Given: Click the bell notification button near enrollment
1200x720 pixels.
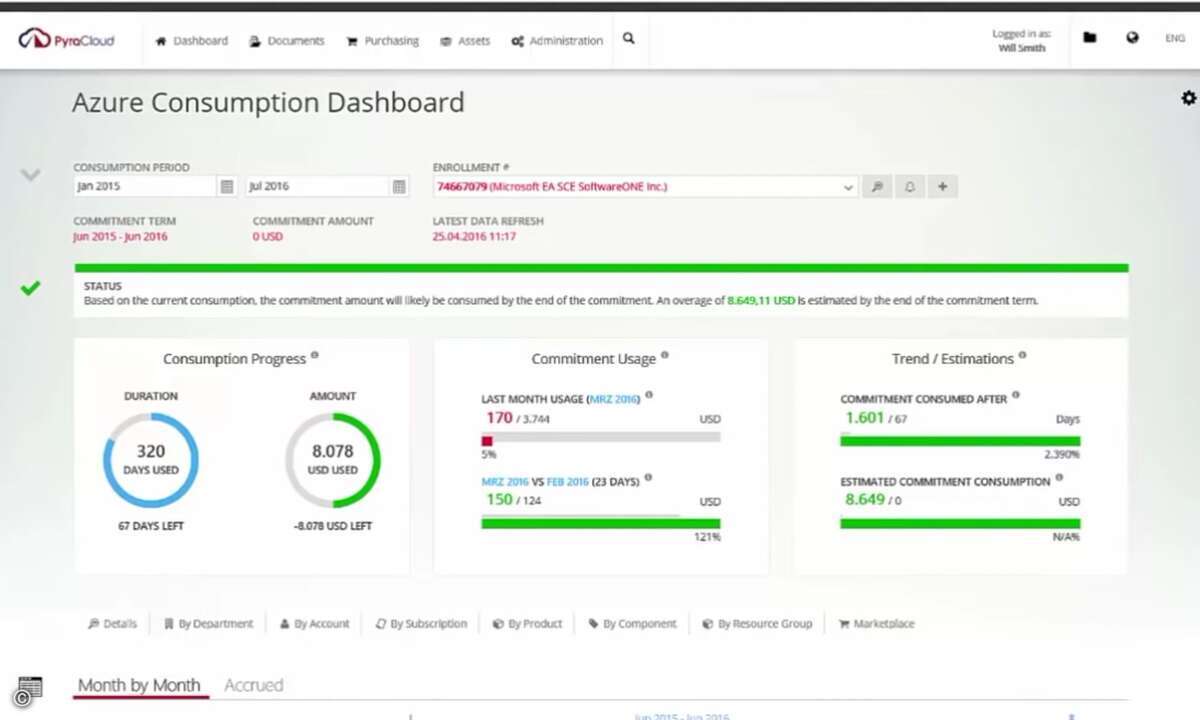Looking at the screenshot, I should coord(909,187).
